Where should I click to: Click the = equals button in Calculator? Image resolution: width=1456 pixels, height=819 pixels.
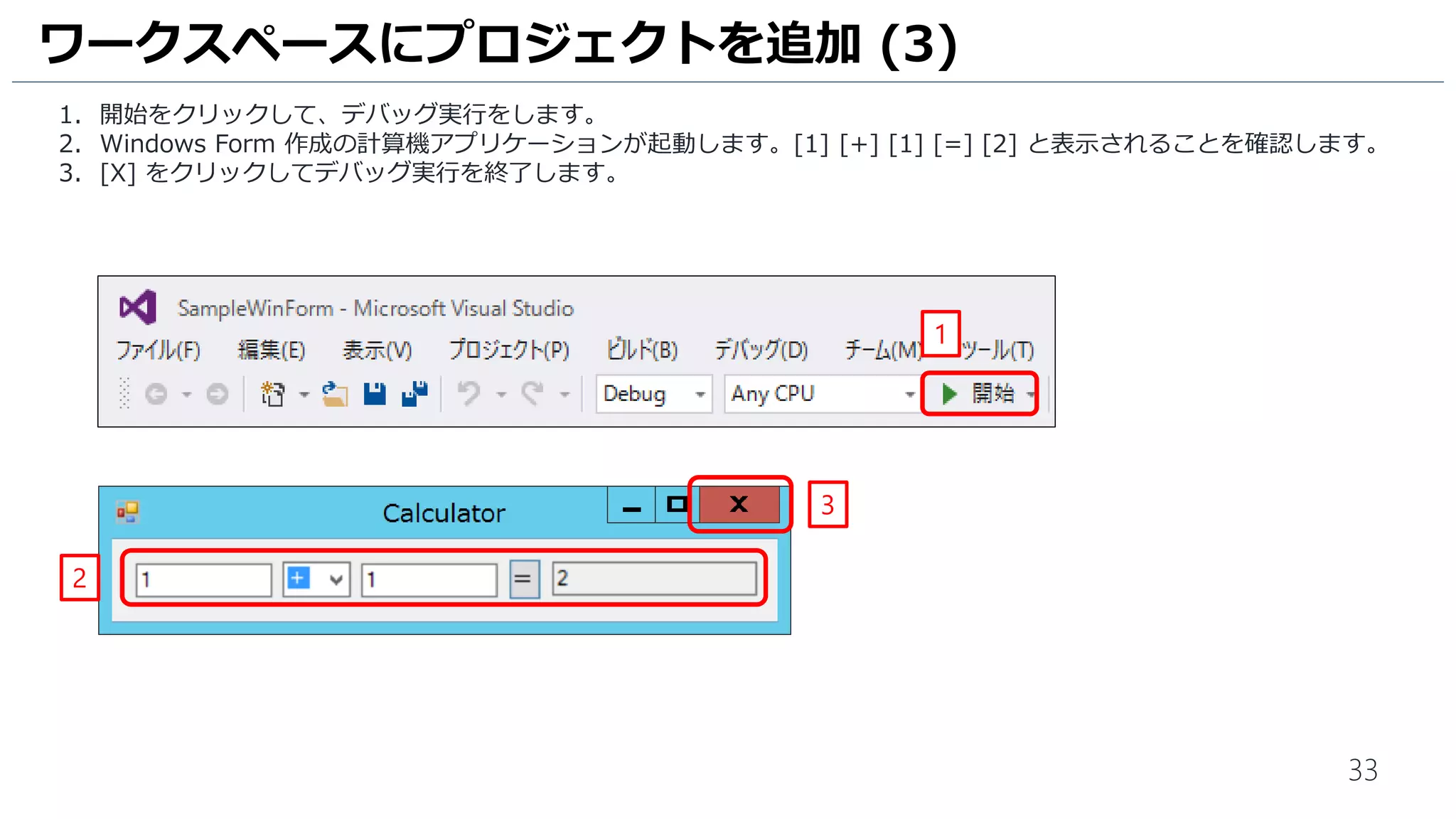[x=524, y=579]
